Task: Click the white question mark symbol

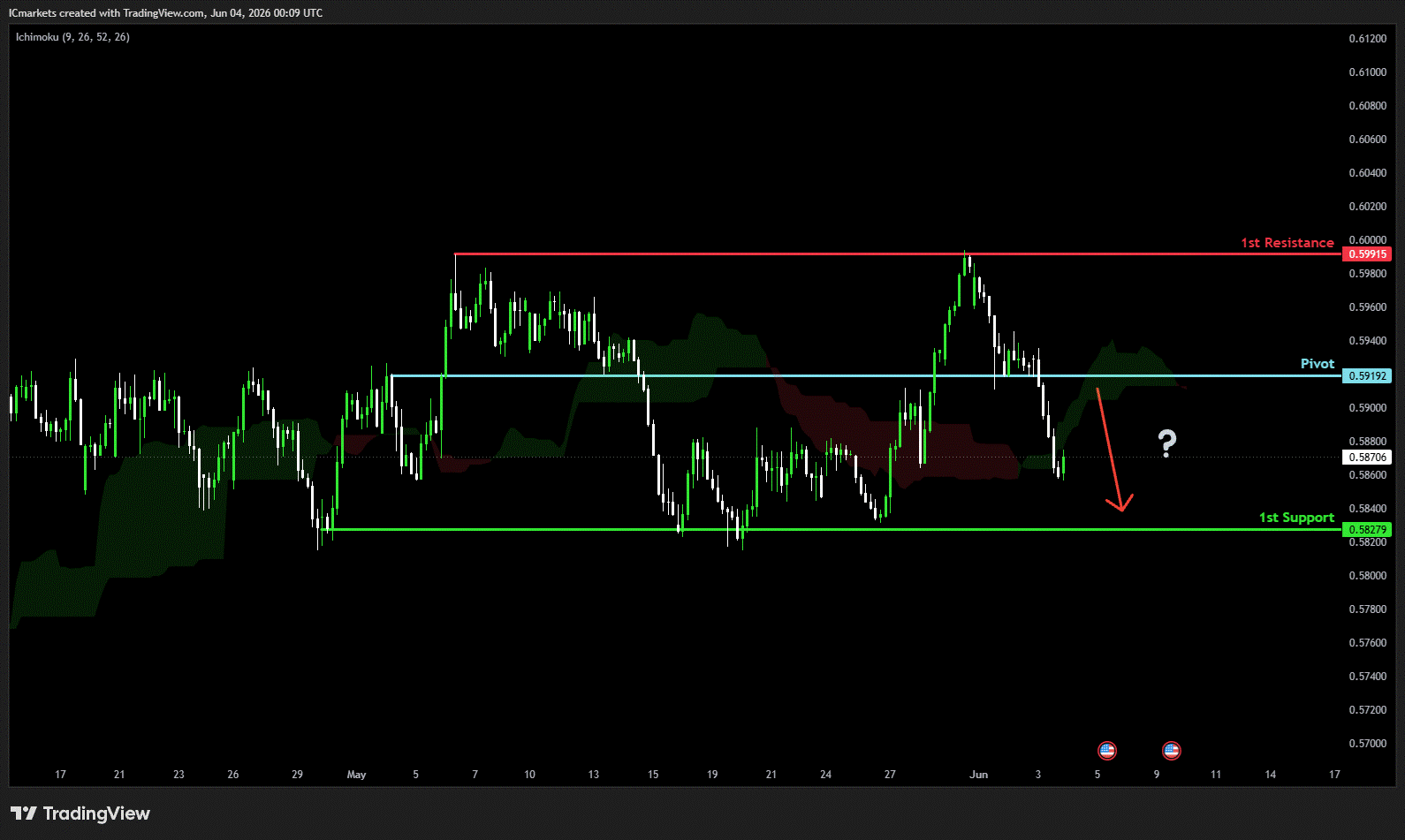Action: [x=1167, y=443]
